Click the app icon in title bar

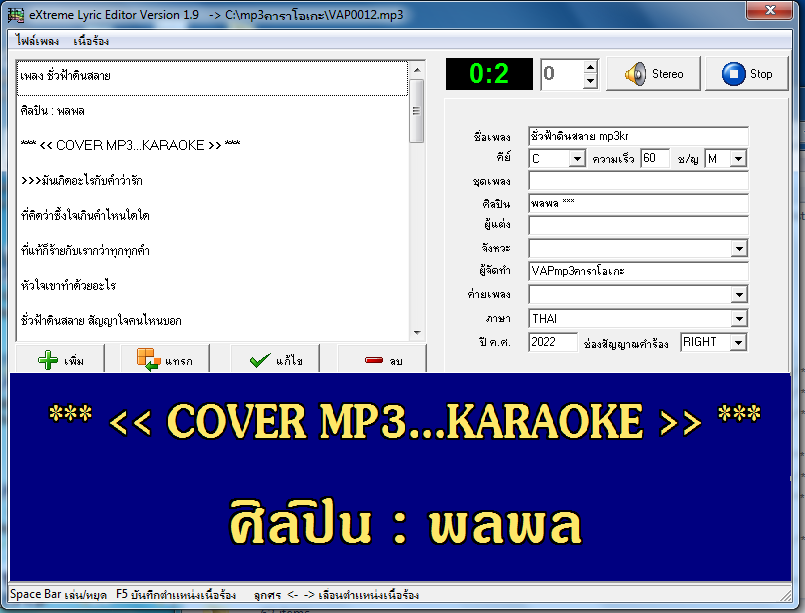click(15, 15)
